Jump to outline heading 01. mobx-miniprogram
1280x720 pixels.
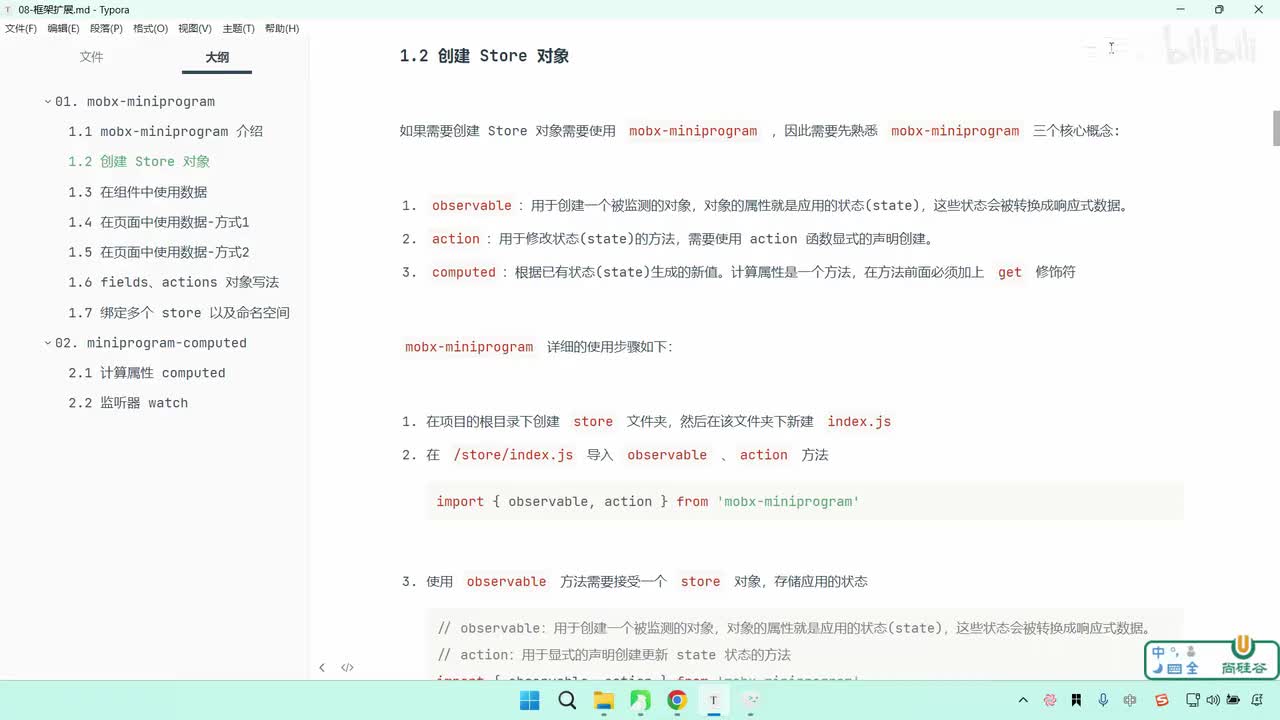click(x=135, y=102)
